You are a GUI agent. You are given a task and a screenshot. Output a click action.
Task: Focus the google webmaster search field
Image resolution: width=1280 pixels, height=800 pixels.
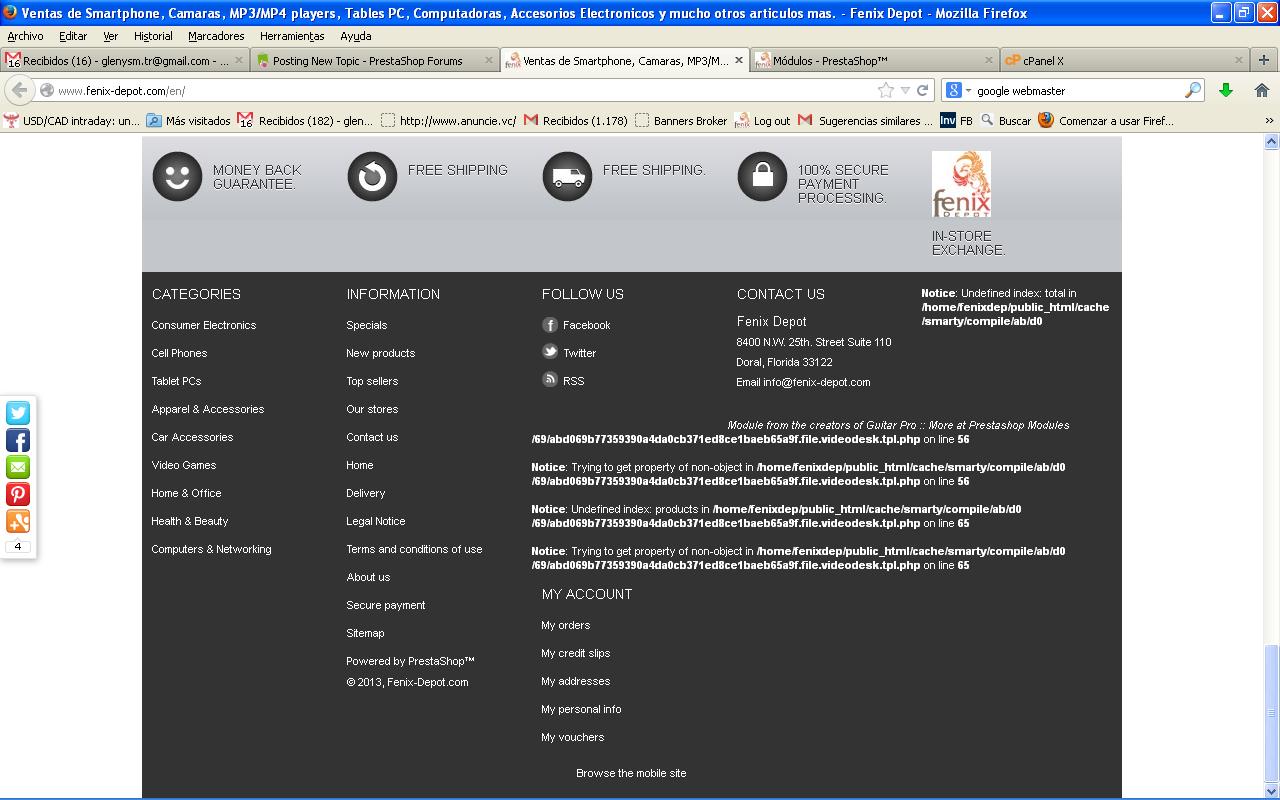[x=1078, y=90]
